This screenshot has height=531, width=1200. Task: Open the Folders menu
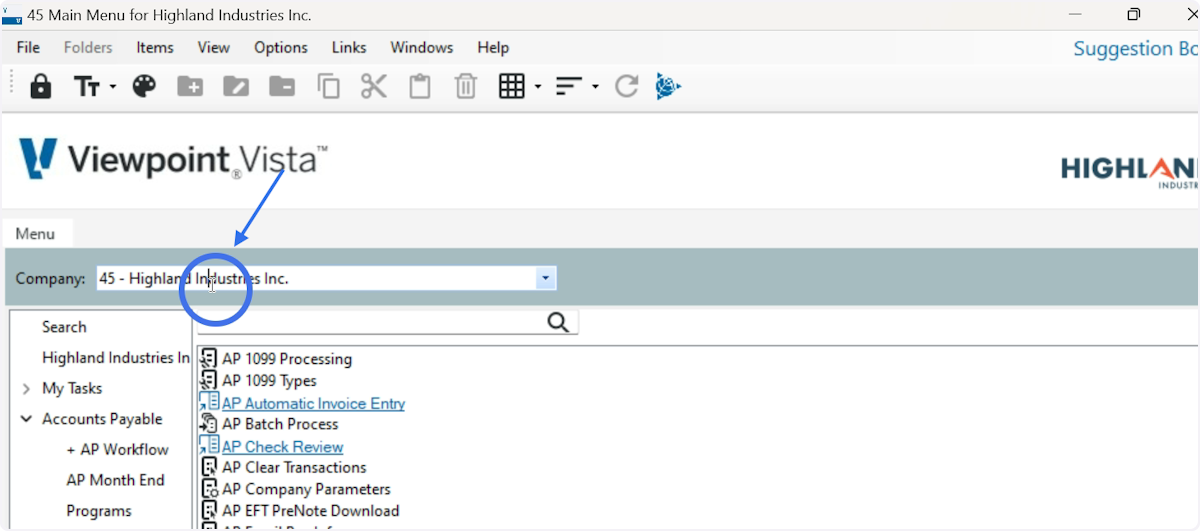click(88, 47)
